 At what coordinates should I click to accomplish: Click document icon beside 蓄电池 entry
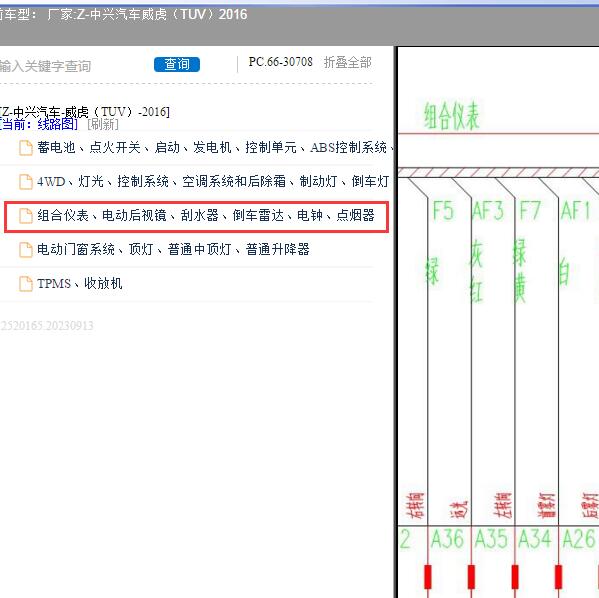[26, 148]
